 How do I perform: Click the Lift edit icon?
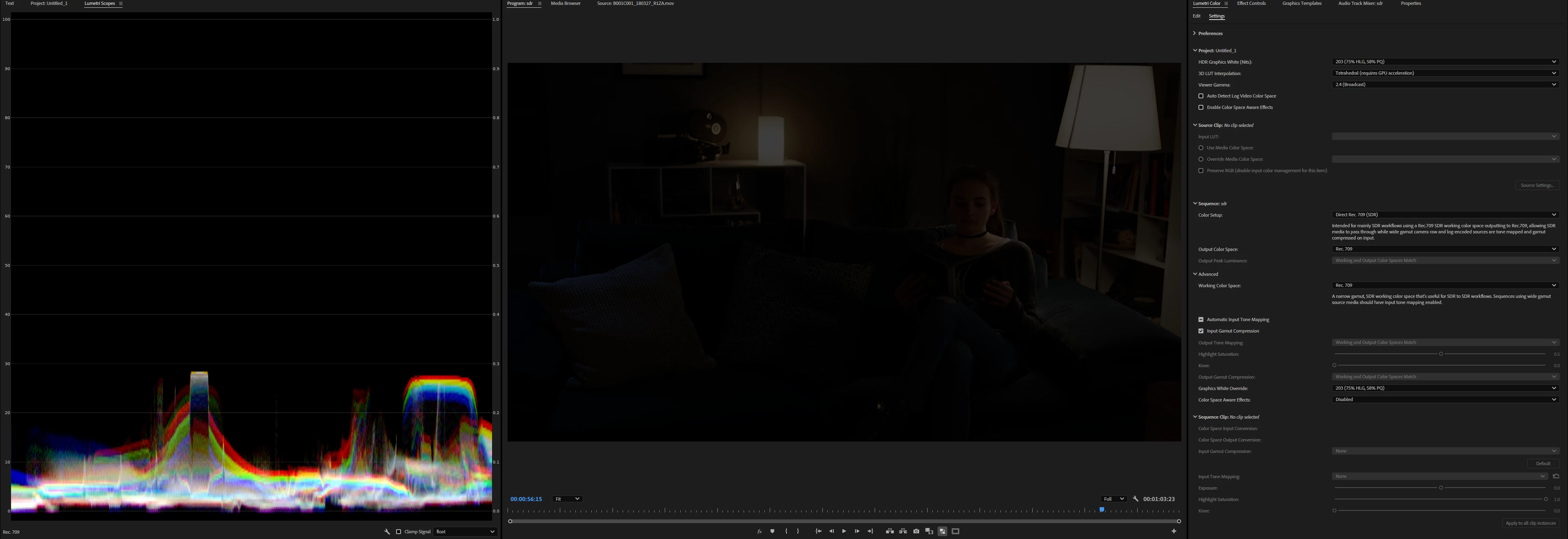click(x=890, y=531)
